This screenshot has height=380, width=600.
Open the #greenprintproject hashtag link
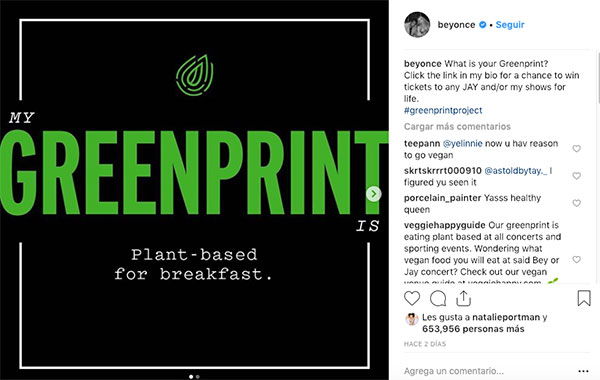[443, 110]
